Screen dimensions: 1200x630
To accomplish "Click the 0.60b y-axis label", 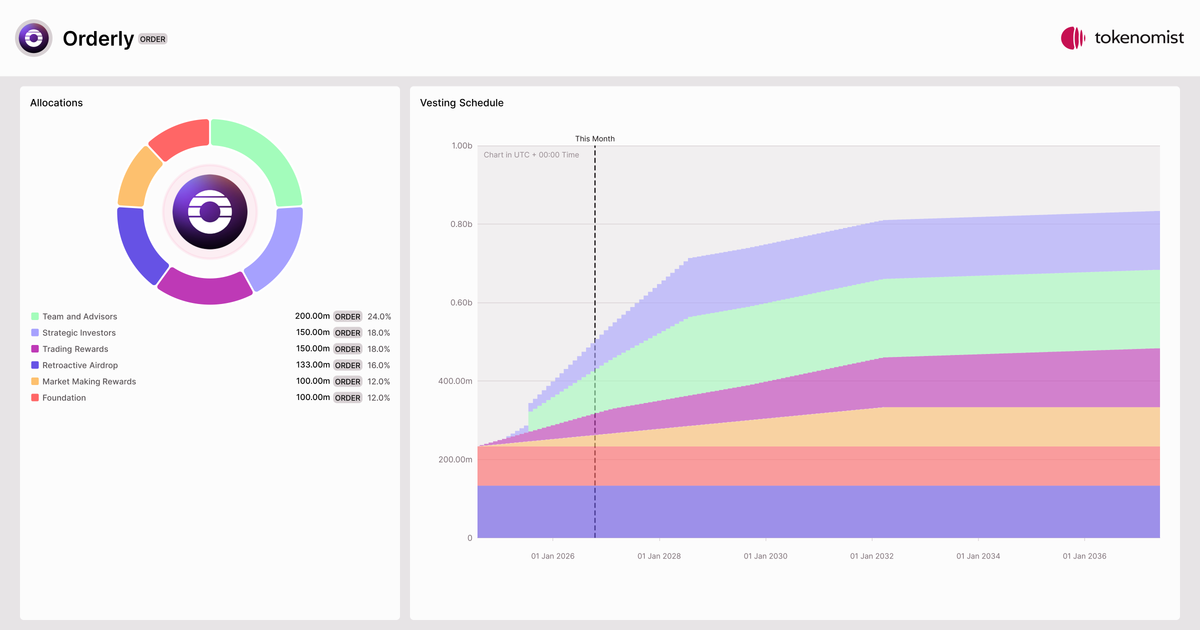I will click(x=461, y=303).
